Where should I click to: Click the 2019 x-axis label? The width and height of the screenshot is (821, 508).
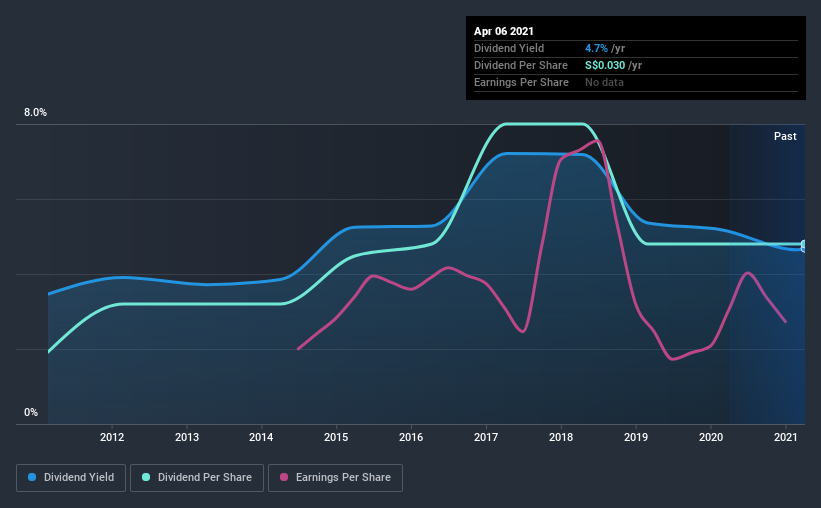click(636, 437)
